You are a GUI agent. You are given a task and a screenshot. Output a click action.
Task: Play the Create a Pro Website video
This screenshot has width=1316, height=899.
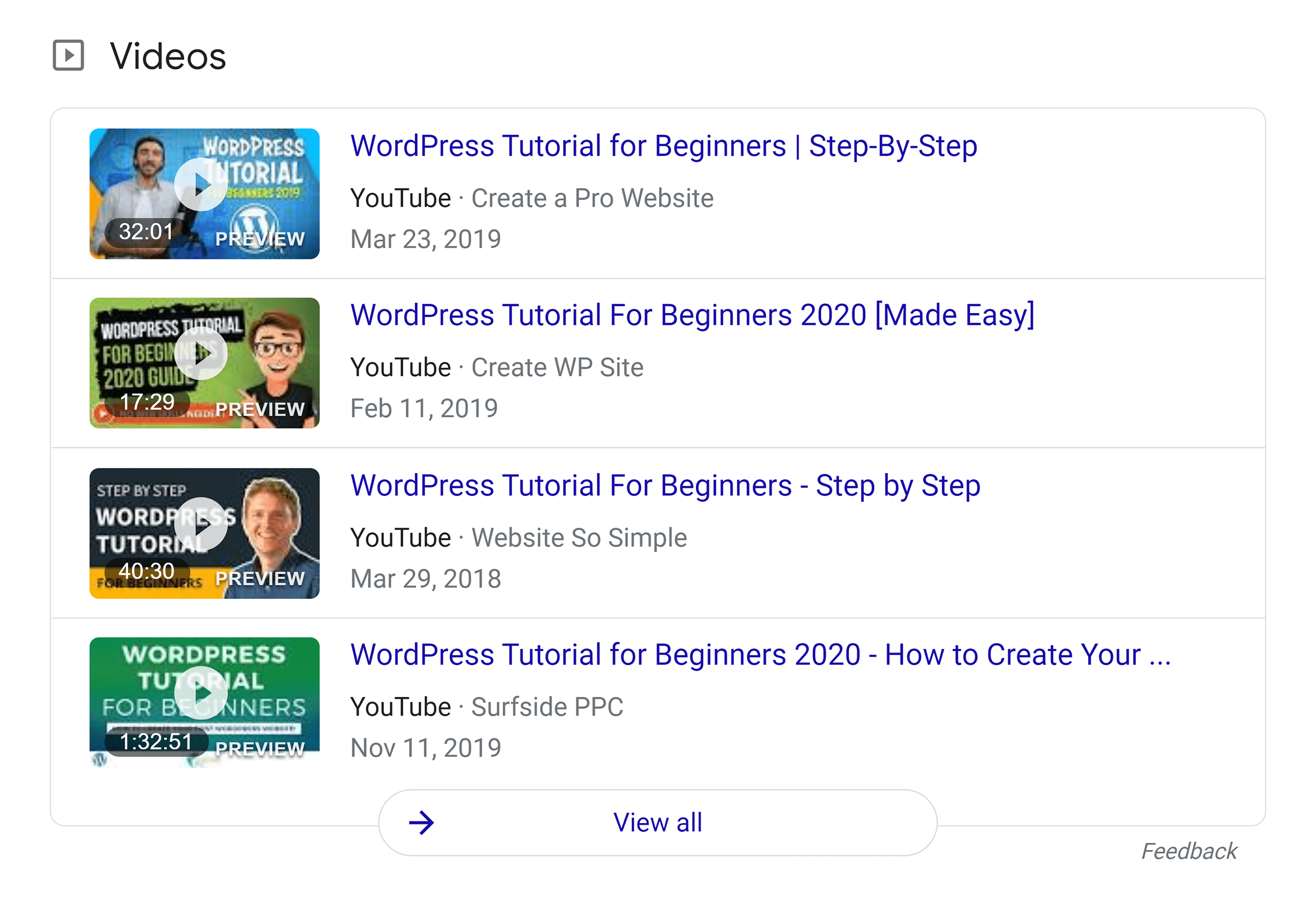coord(201,184)
